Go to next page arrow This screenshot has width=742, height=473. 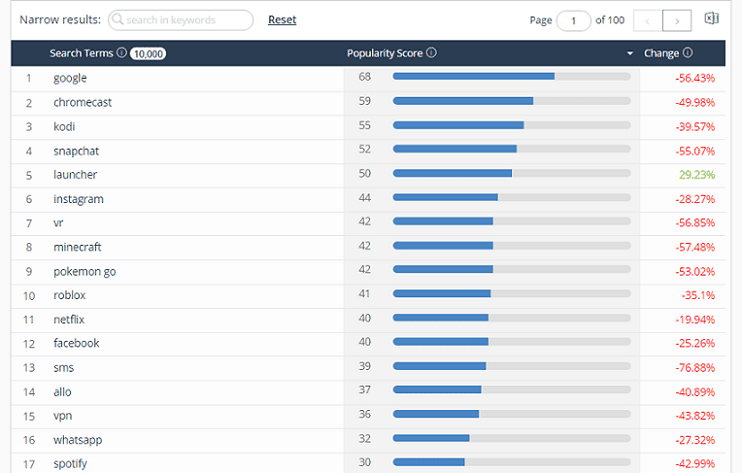tap(677, 21)
